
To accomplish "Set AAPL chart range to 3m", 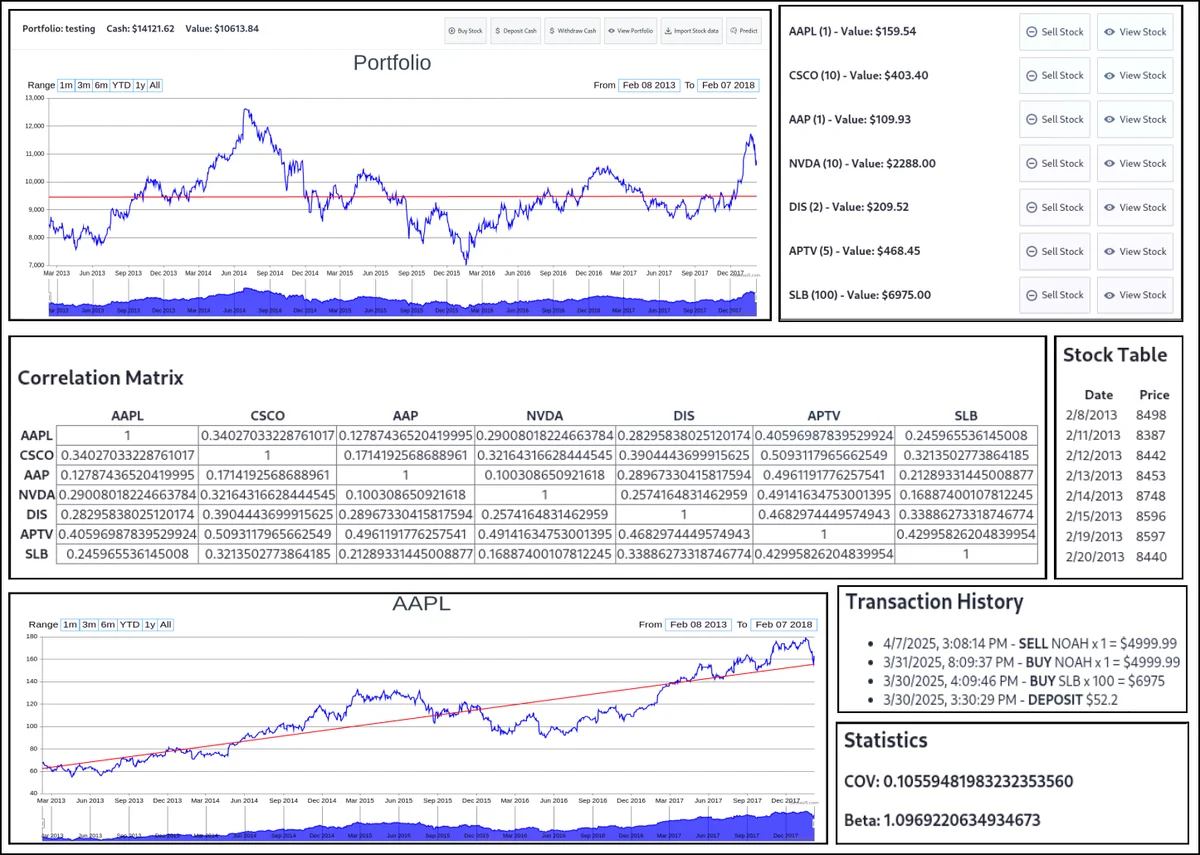I will 89,624.
